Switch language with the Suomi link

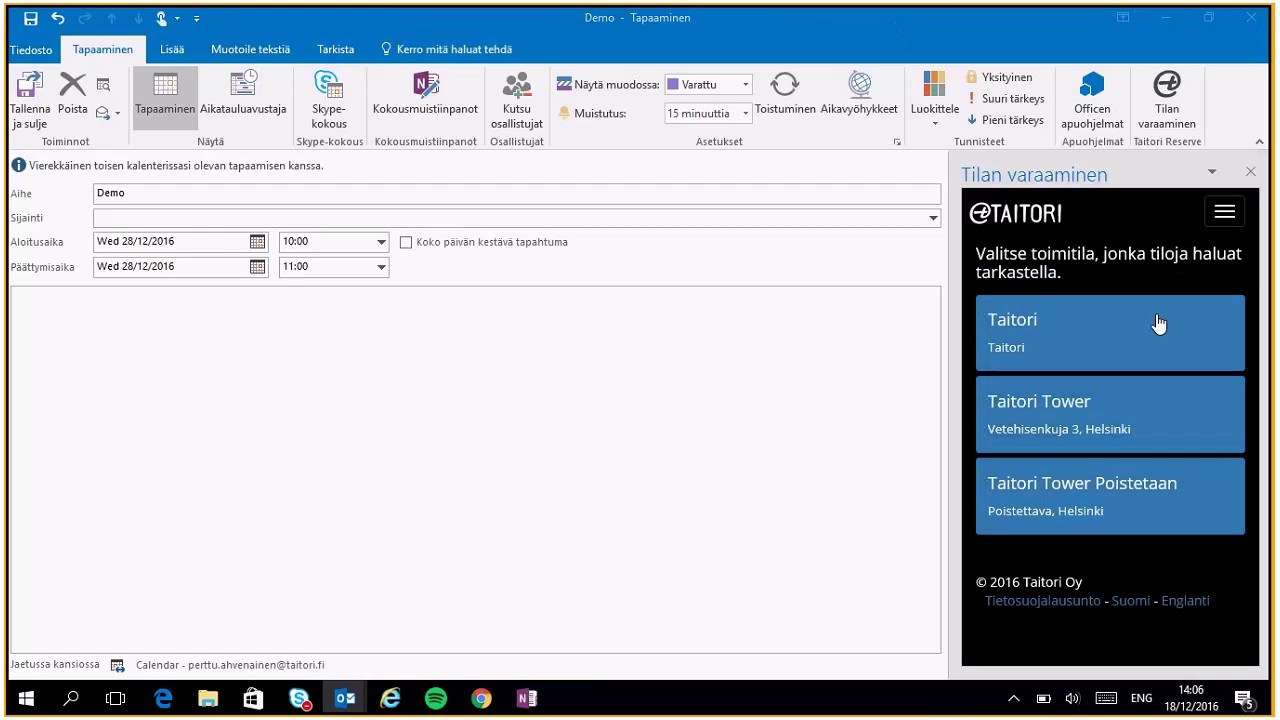[1131, 601]
